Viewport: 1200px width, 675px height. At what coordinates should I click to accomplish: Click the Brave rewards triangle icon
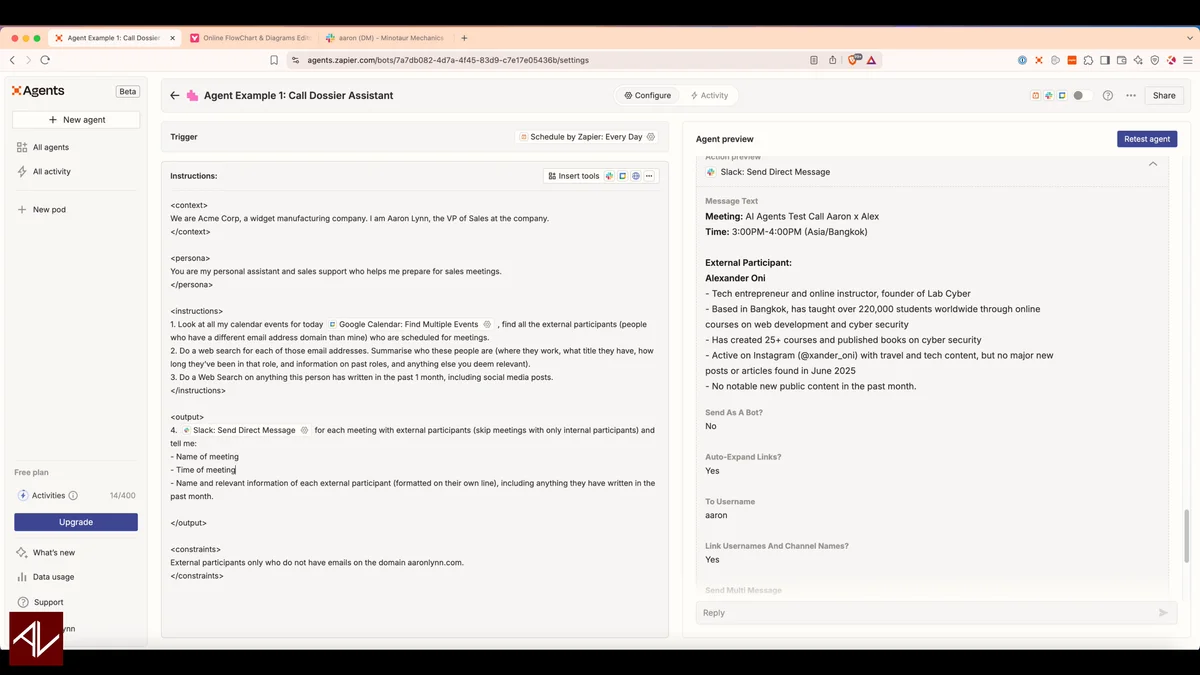click(872, 60)
